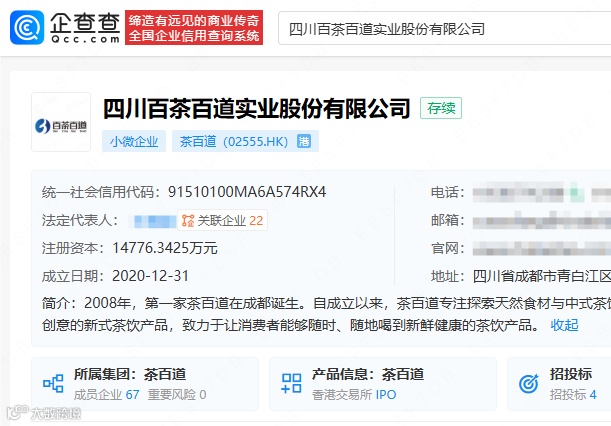
Task: Click the 港 Hong Kong listing icon
Action: click(x=304, y=141)
